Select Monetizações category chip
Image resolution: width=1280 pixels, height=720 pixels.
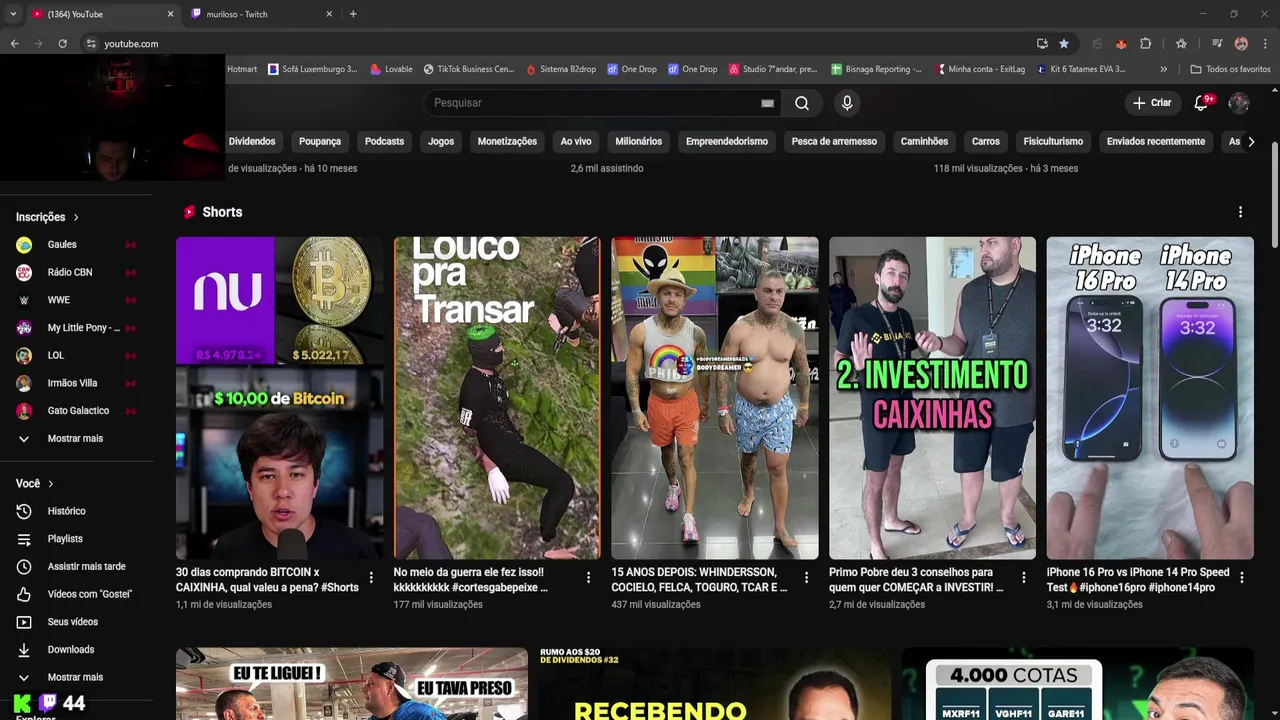coord(507,142)
